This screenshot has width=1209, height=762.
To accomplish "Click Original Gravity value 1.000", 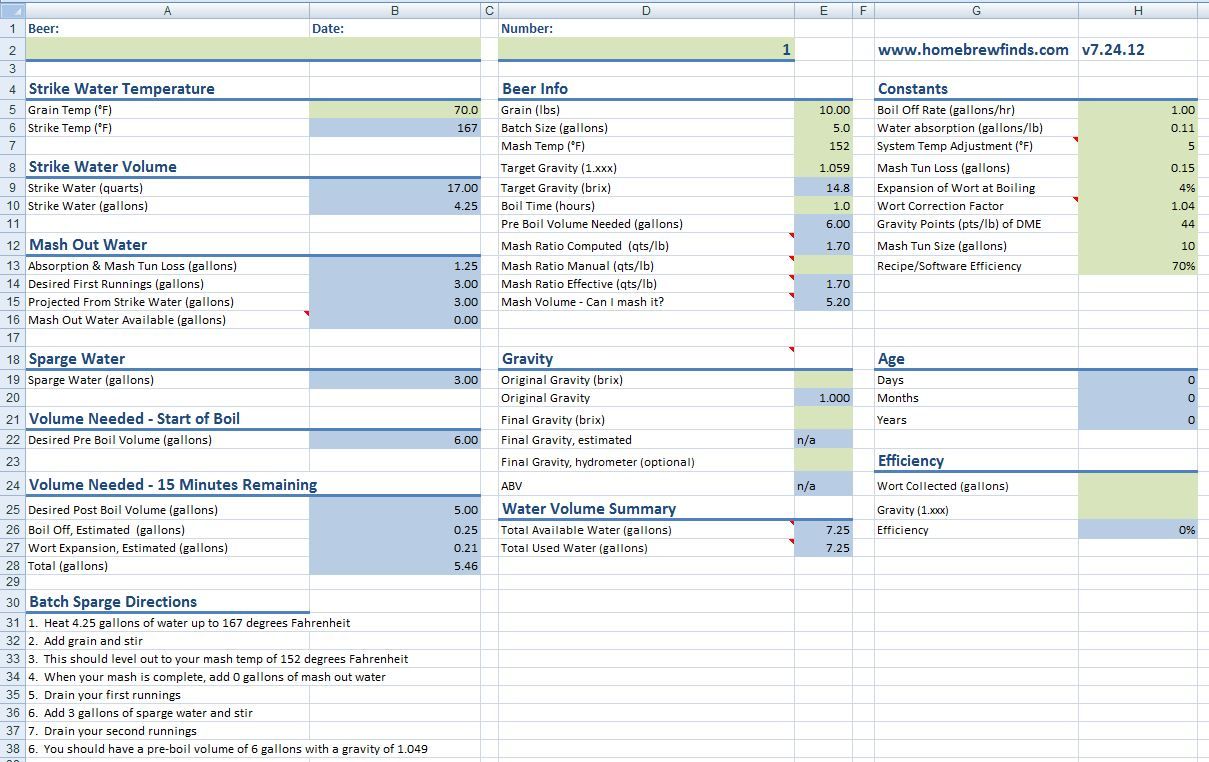I will point(824,398).
